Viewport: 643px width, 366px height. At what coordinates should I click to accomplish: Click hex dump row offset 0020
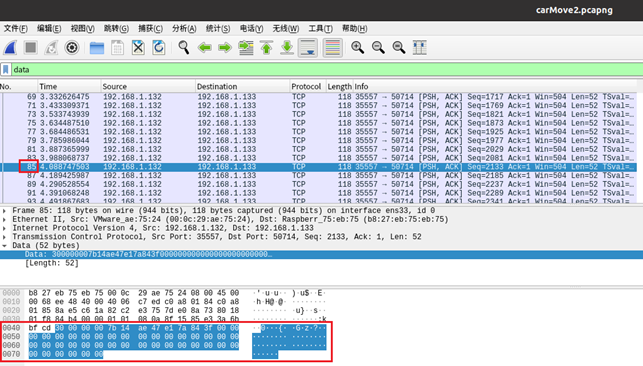pos(11,311)
